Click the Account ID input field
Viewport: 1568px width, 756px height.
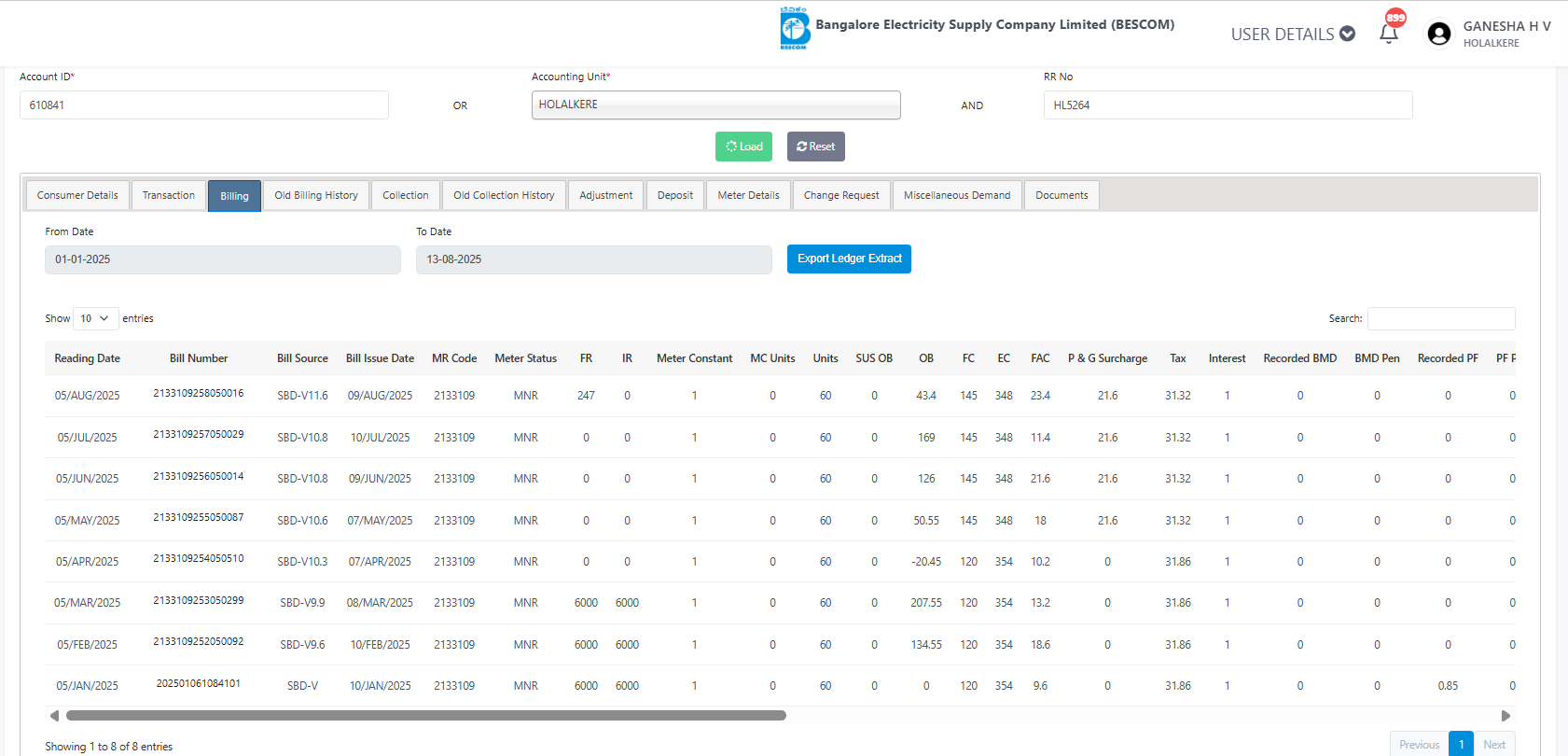click(203, 105)
